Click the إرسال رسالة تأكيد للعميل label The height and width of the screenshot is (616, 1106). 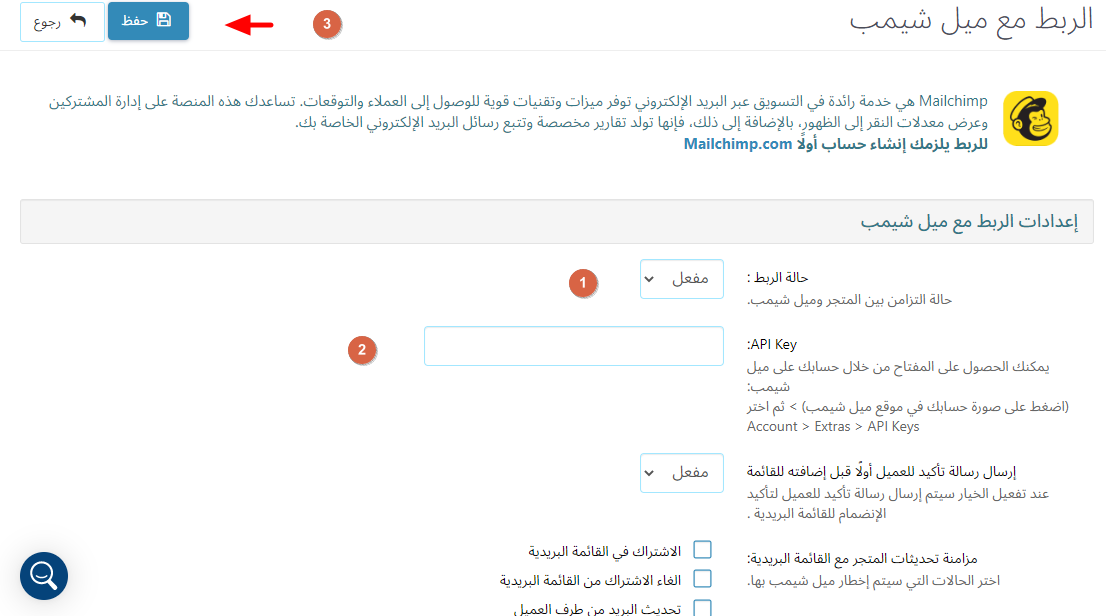click(x=881, y=471)
